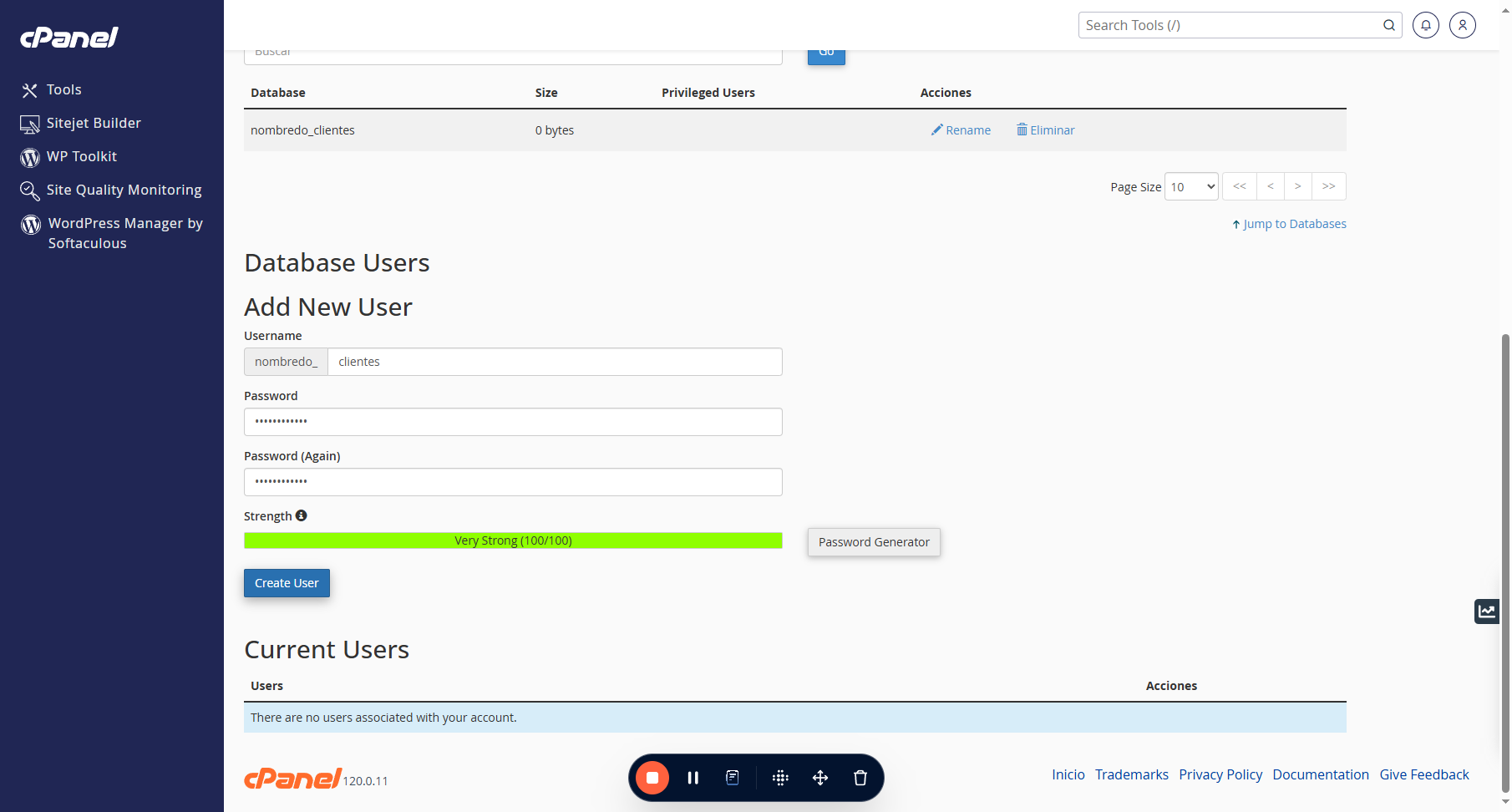This screenshot has width=1512, height=812.
Task: Click the move arrows recorder icon
Action: pyautogui.click(x=820, y=778)
